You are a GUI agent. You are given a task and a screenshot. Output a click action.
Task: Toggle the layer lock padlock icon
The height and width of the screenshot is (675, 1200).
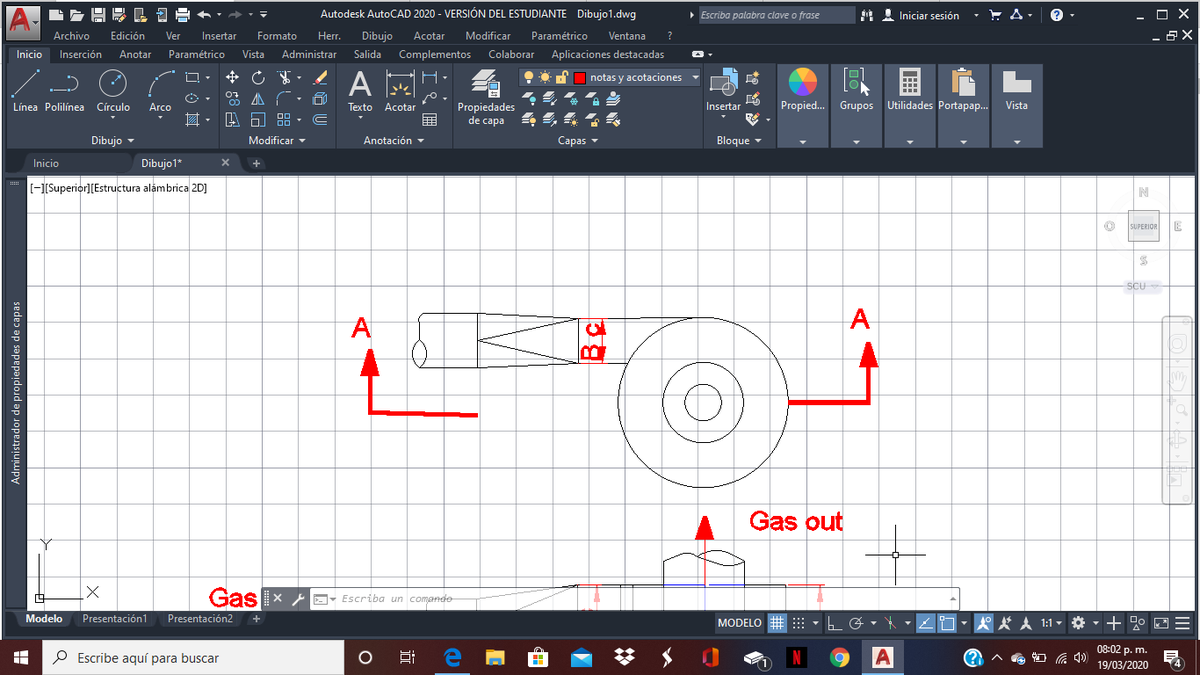(x=561, y=77)
